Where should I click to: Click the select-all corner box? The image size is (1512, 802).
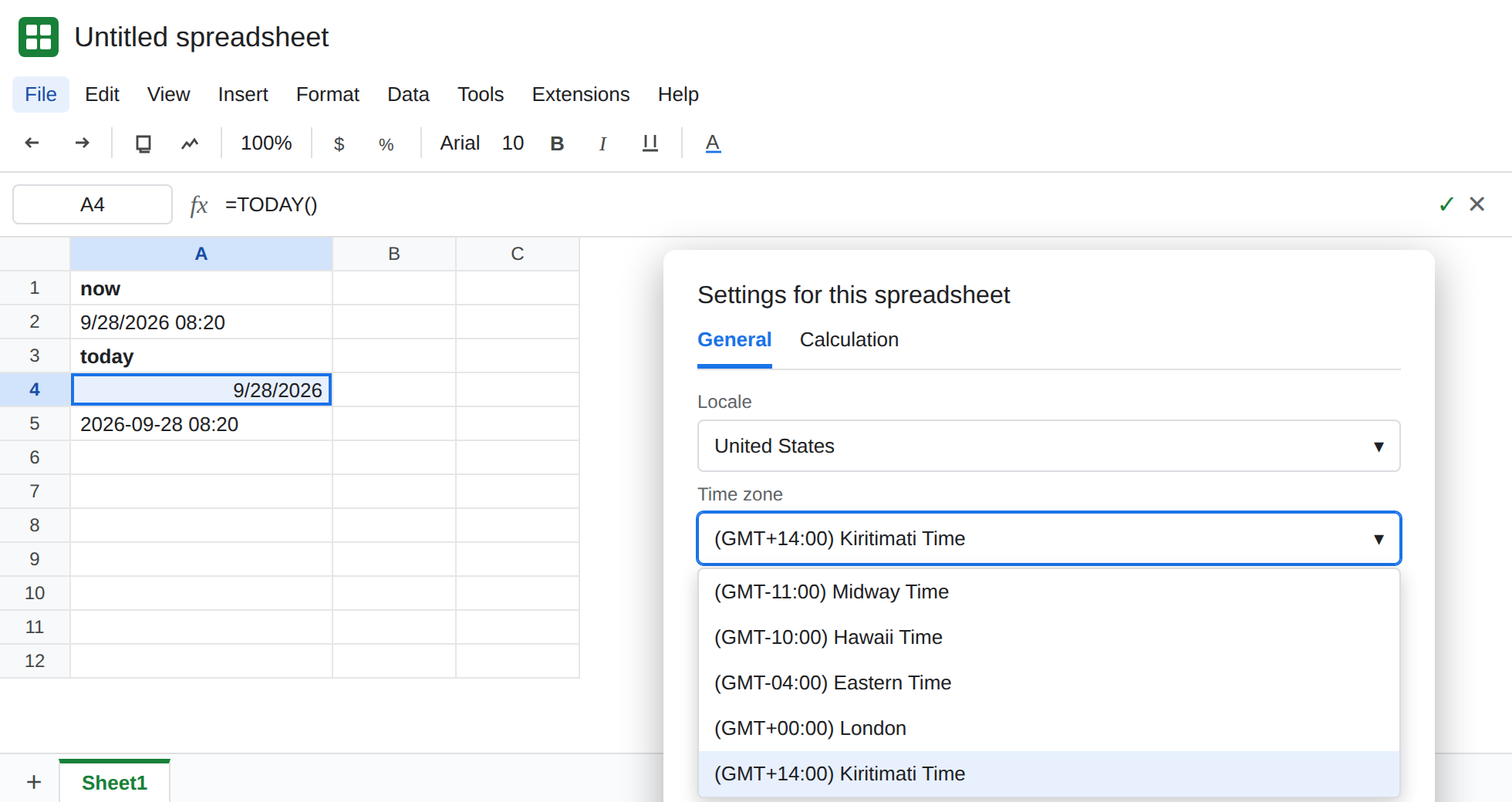[x=35, y=254]
